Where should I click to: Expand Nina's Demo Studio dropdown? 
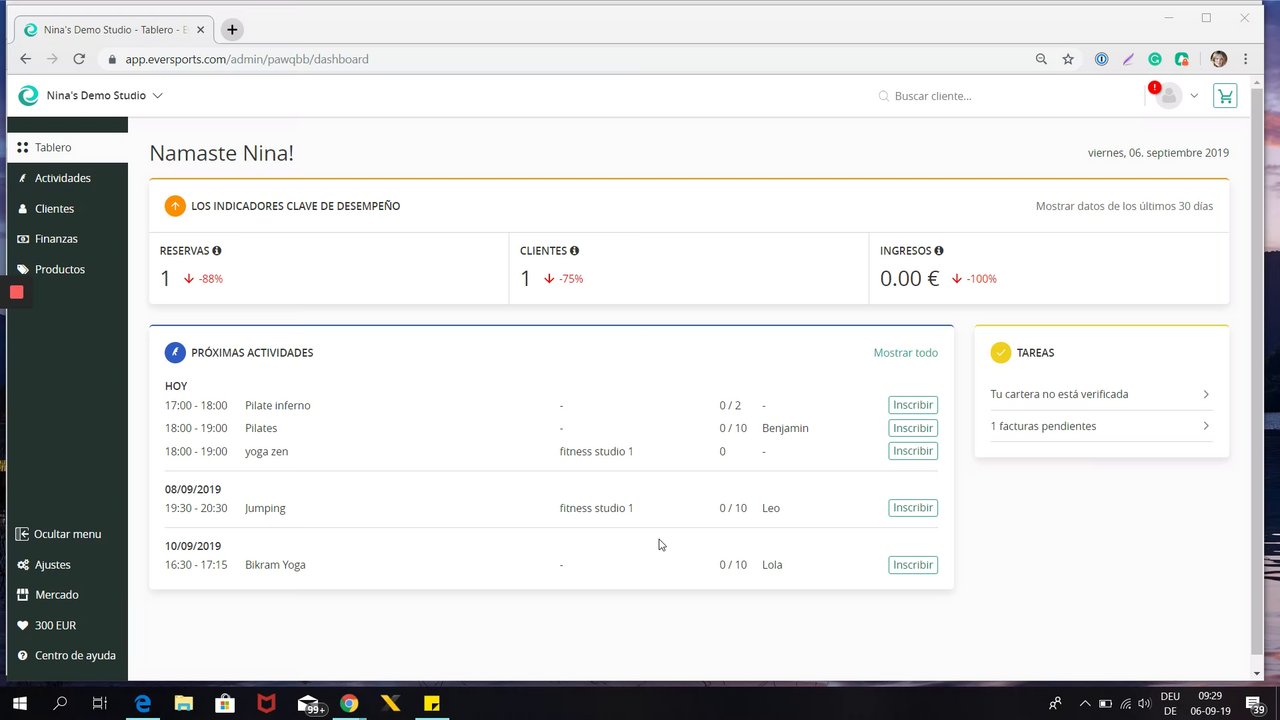coord(104,96)
